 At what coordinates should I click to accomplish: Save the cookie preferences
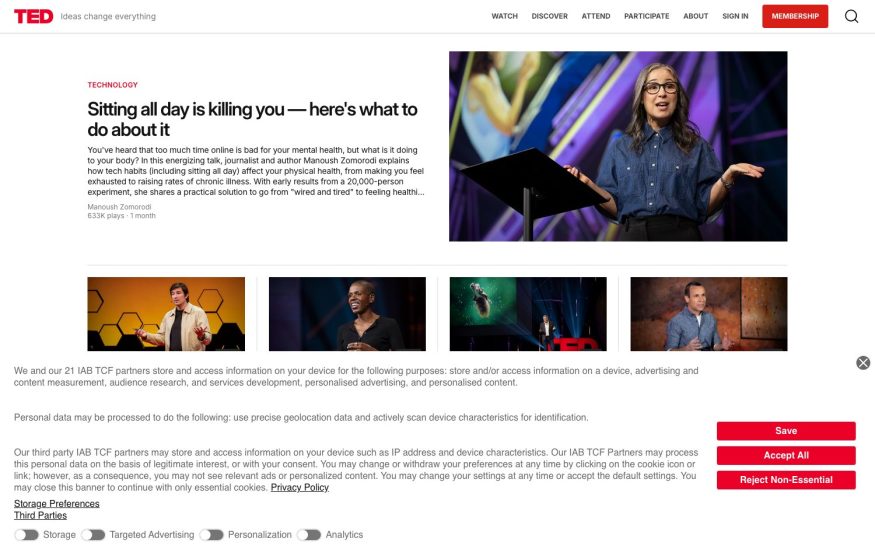coord(786,431)
